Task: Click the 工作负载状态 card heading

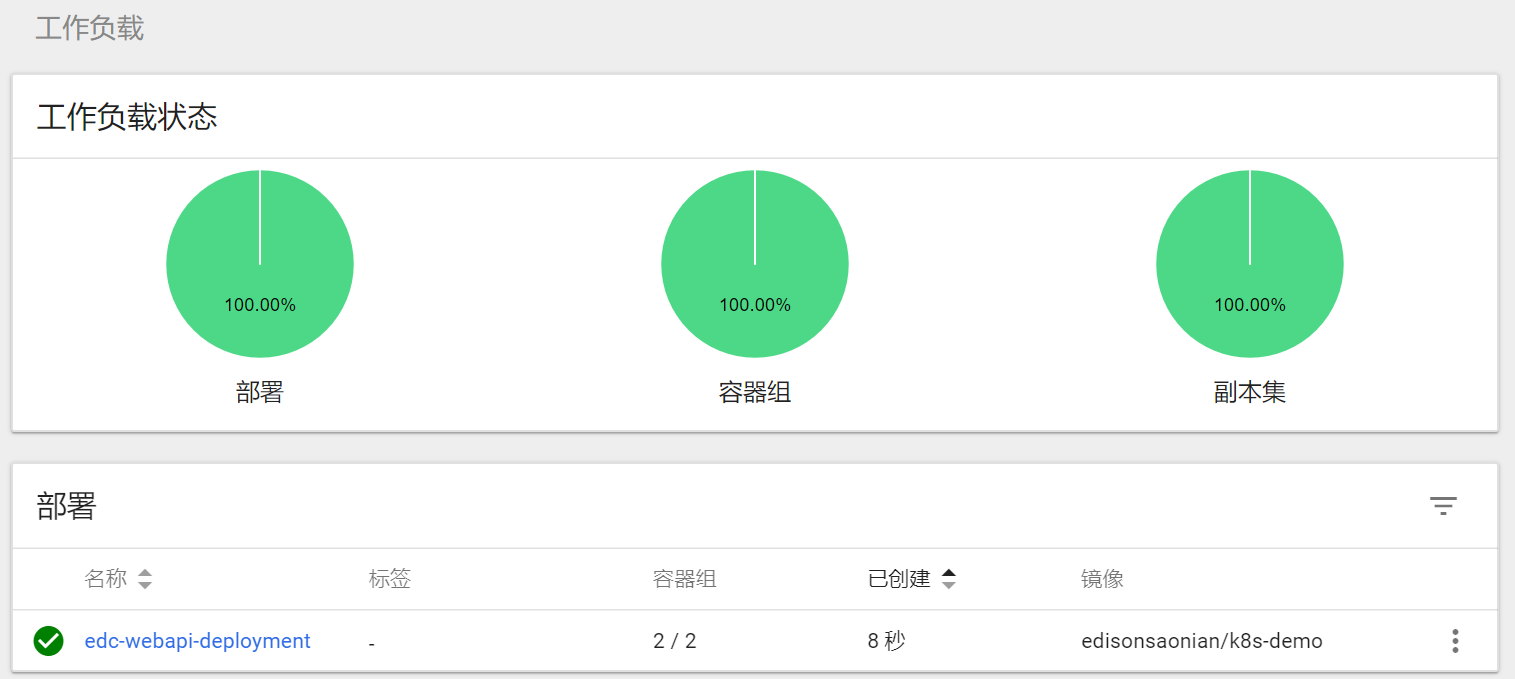Action: pos(127,117)
